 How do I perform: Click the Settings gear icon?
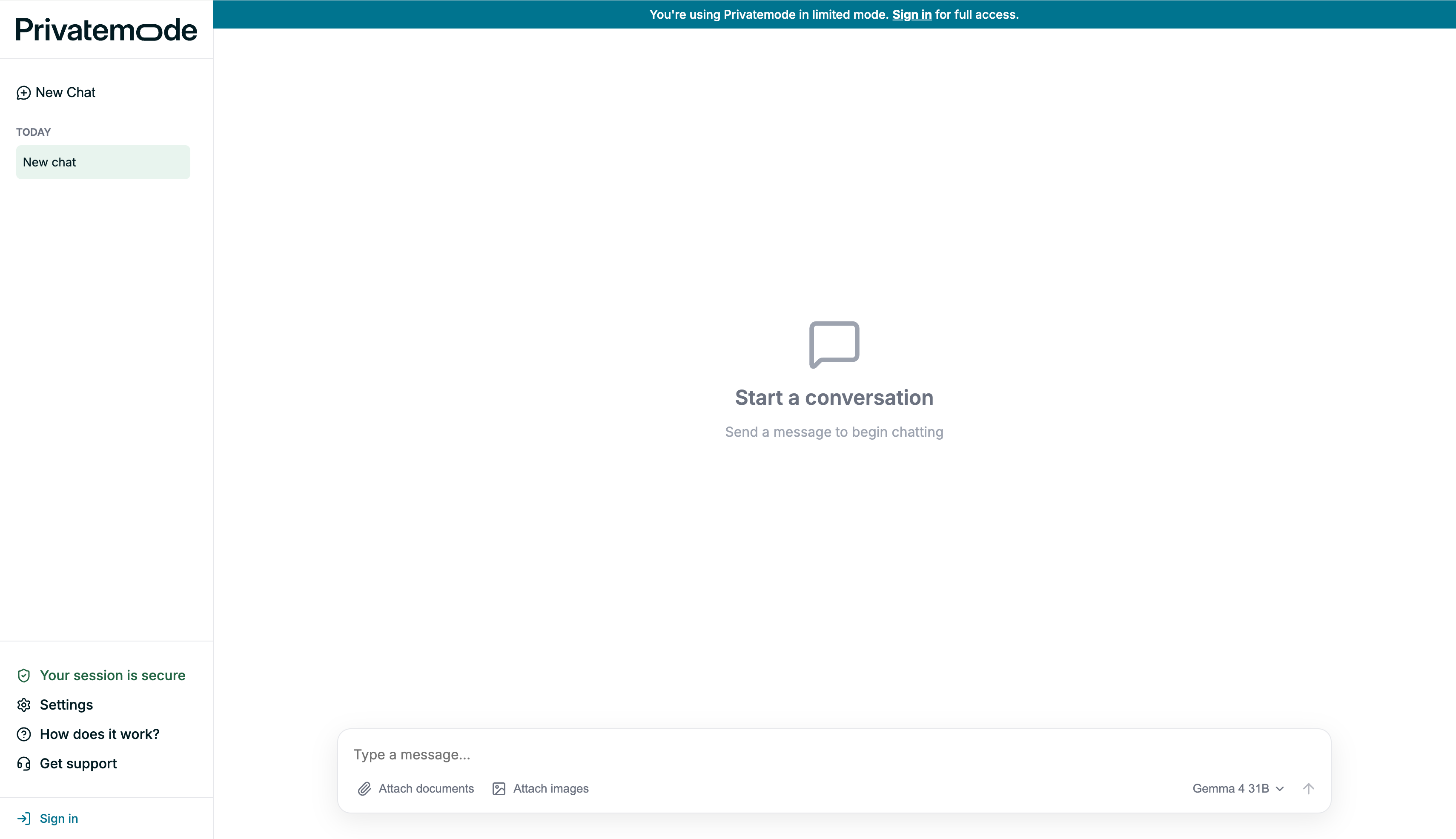[23, 705]
